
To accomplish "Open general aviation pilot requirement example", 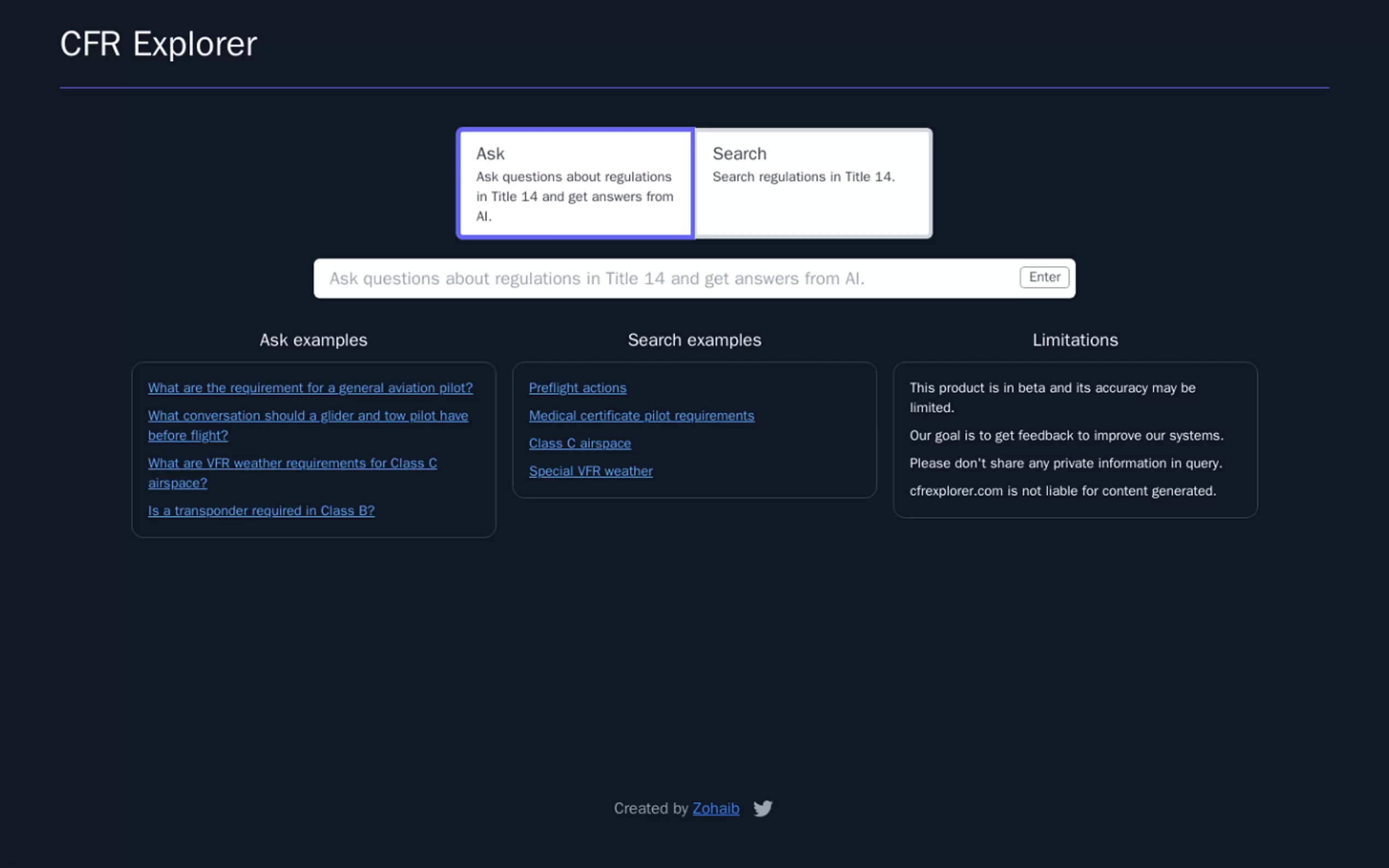I will point(310,388).
